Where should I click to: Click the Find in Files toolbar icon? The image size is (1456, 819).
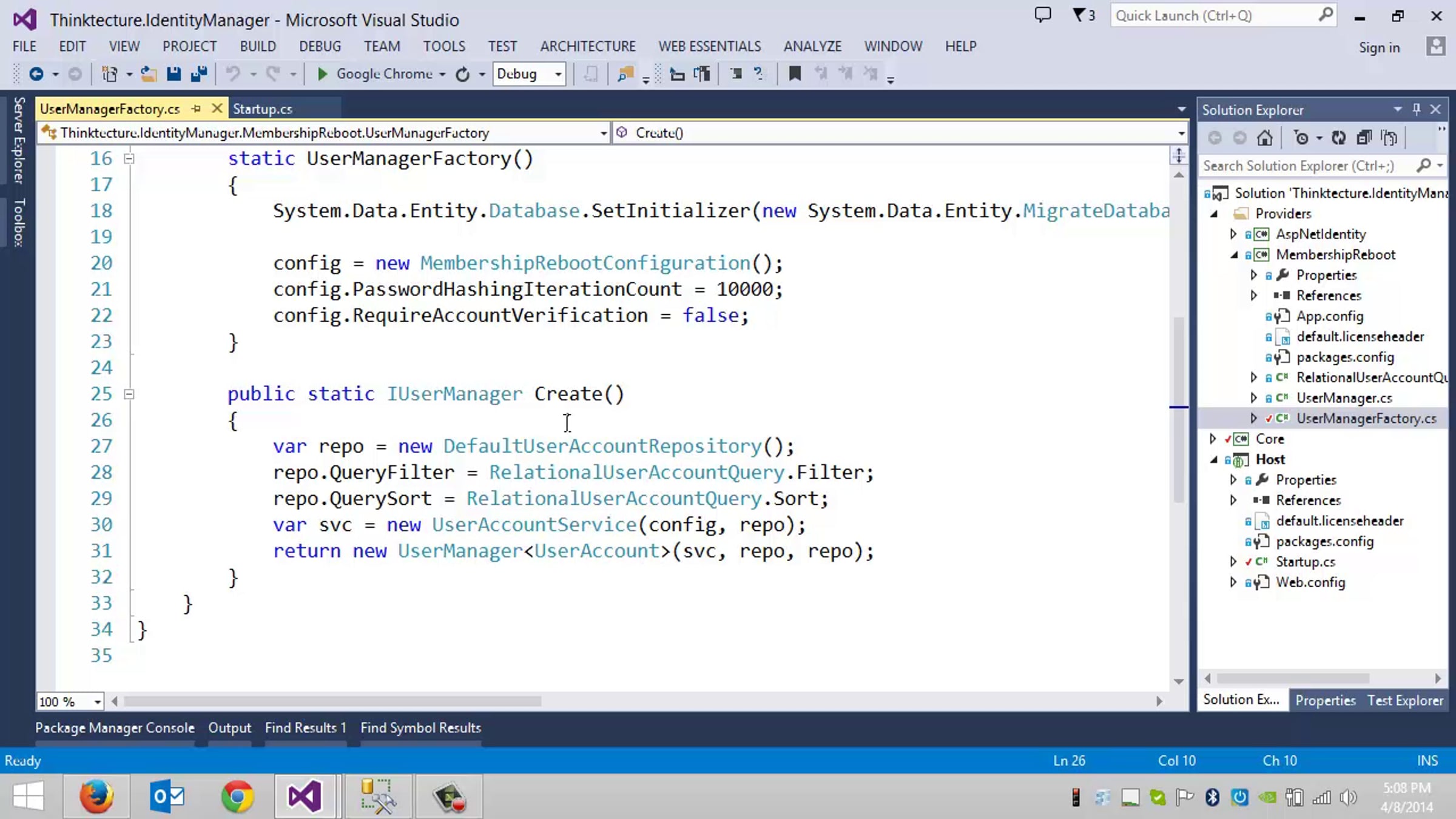click(625, 74)
